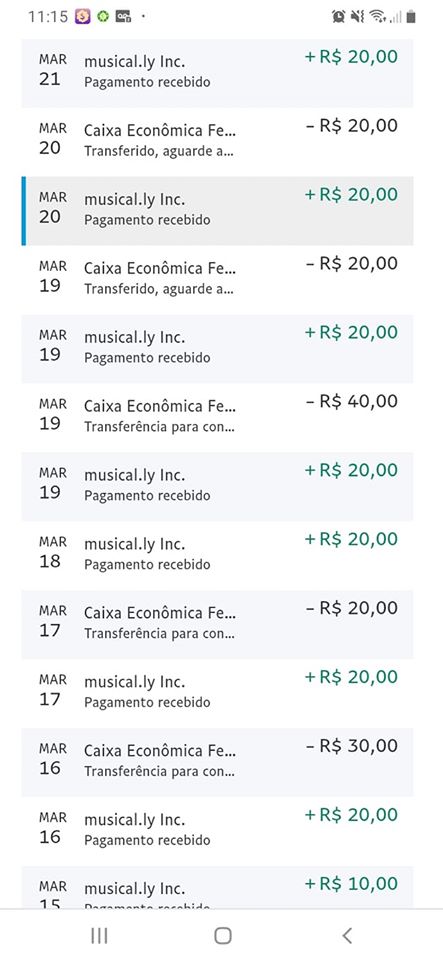
Task: Select highlighted Mar 20 musical.ly payment
Action: 217,211
